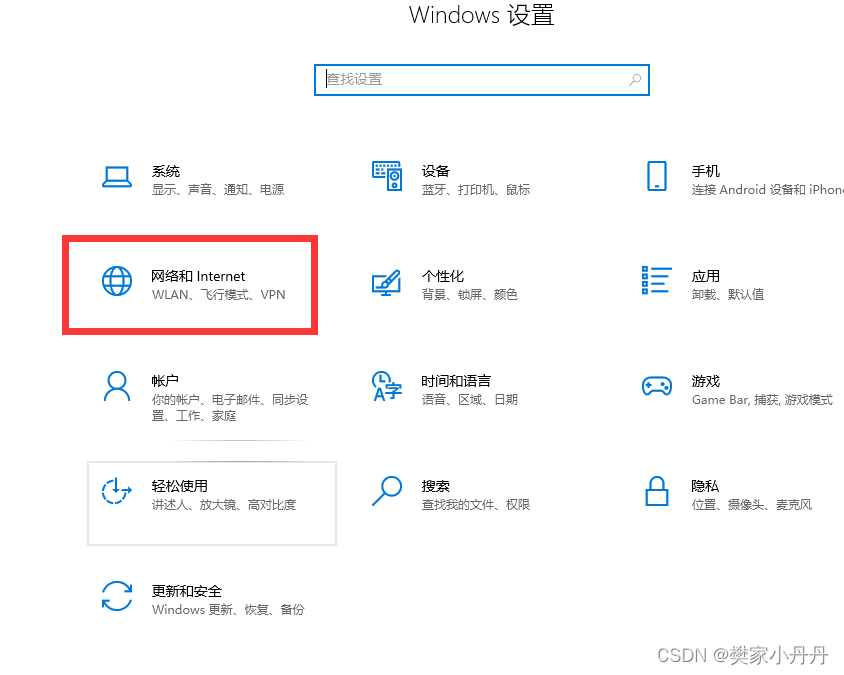Click the 查找我的文件、权限 description
The height and width of the screenshot is (675, 844).
476,504
